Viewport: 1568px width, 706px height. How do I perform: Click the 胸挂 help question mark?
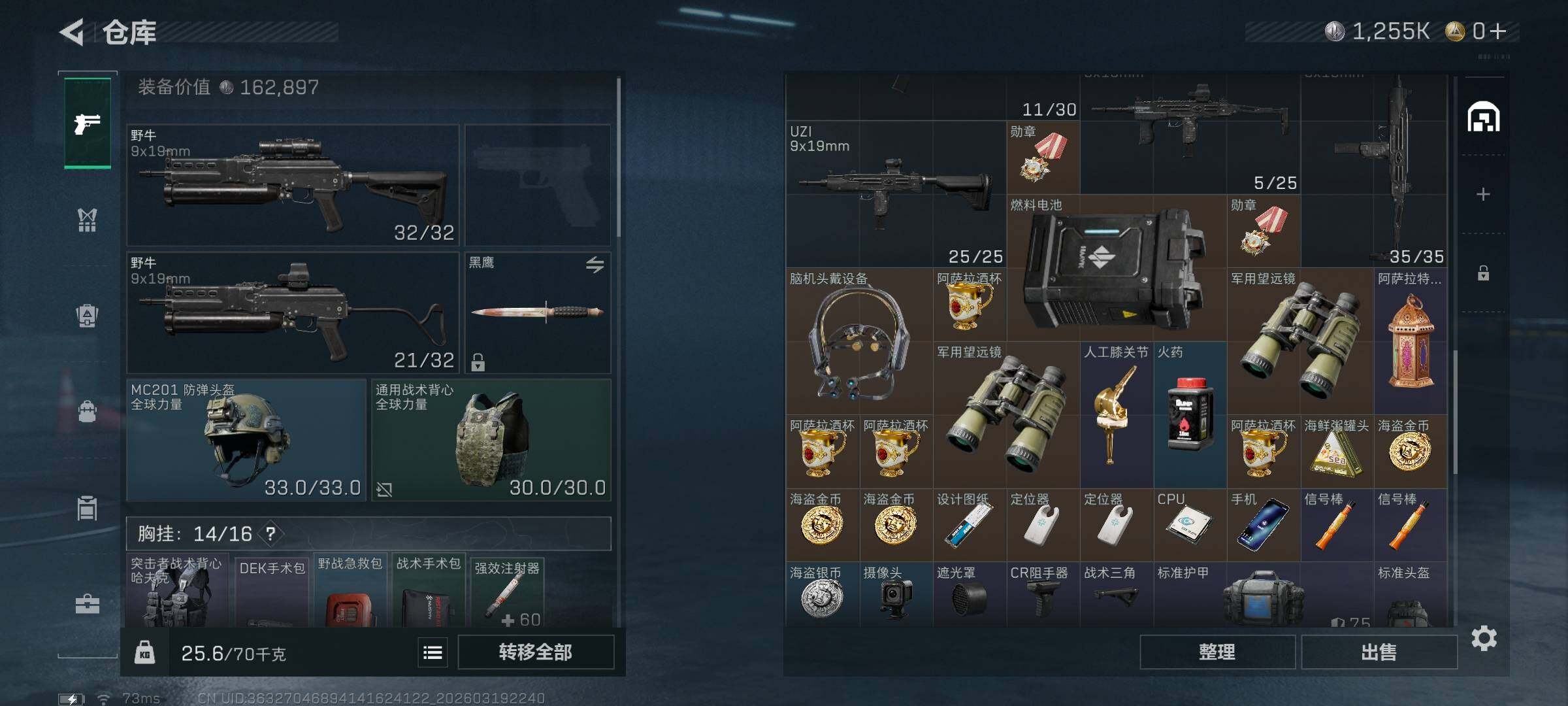click(270, 534)
